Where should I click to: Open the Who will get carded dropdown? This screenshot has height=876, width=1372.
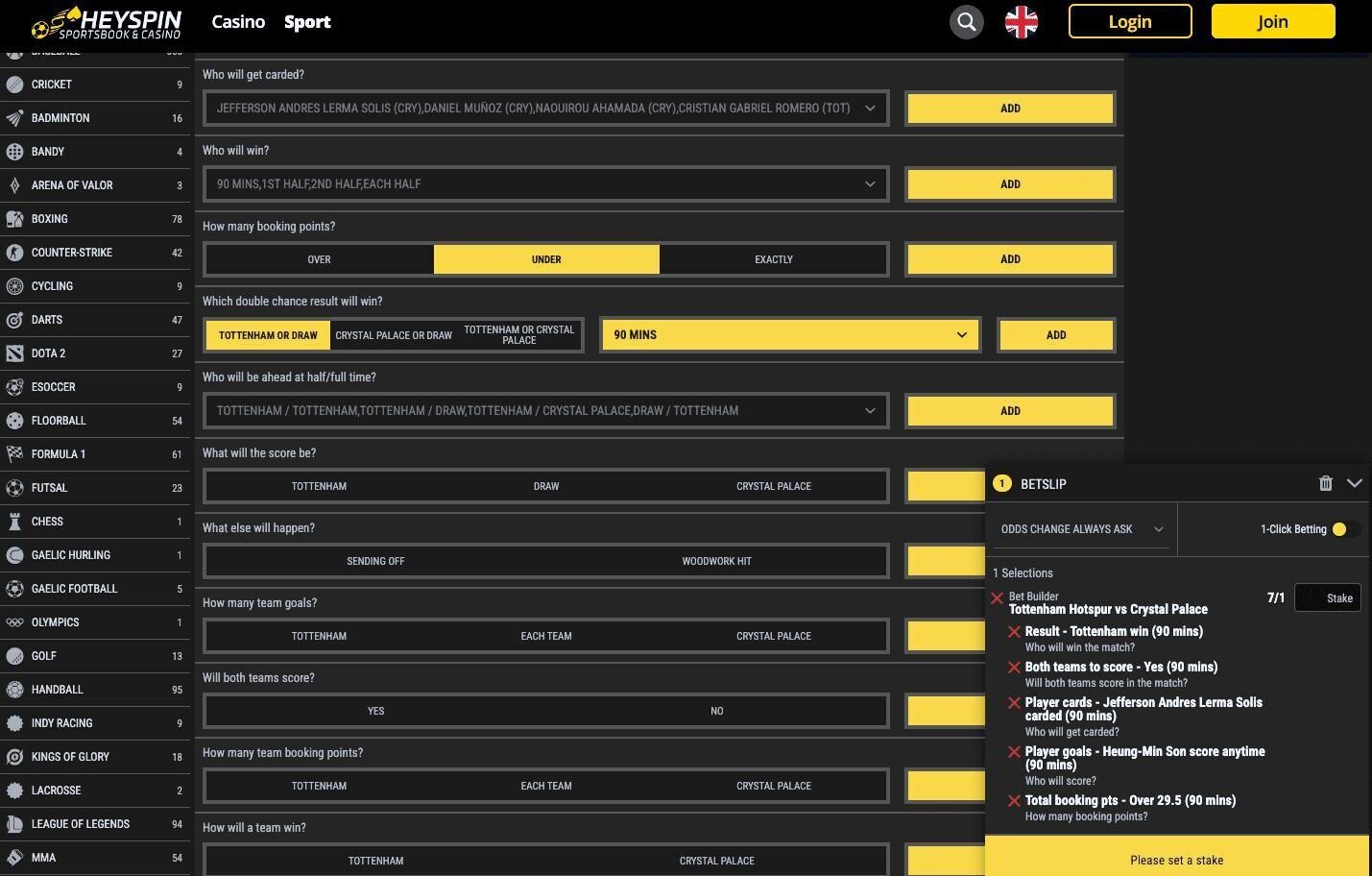[546, 109]
